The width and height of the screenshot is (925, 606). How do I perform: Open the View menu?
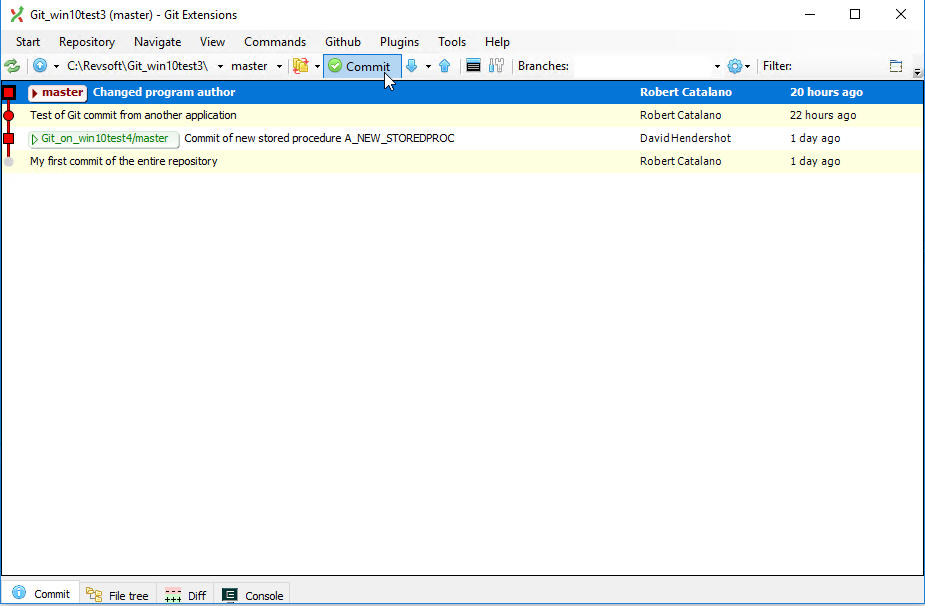[x=212, y=42]
